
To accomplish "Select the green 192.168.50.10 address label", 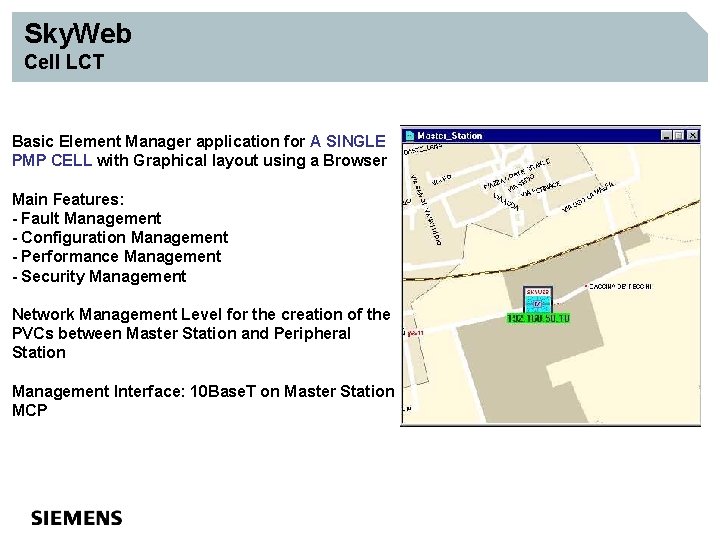I will 539,318.
